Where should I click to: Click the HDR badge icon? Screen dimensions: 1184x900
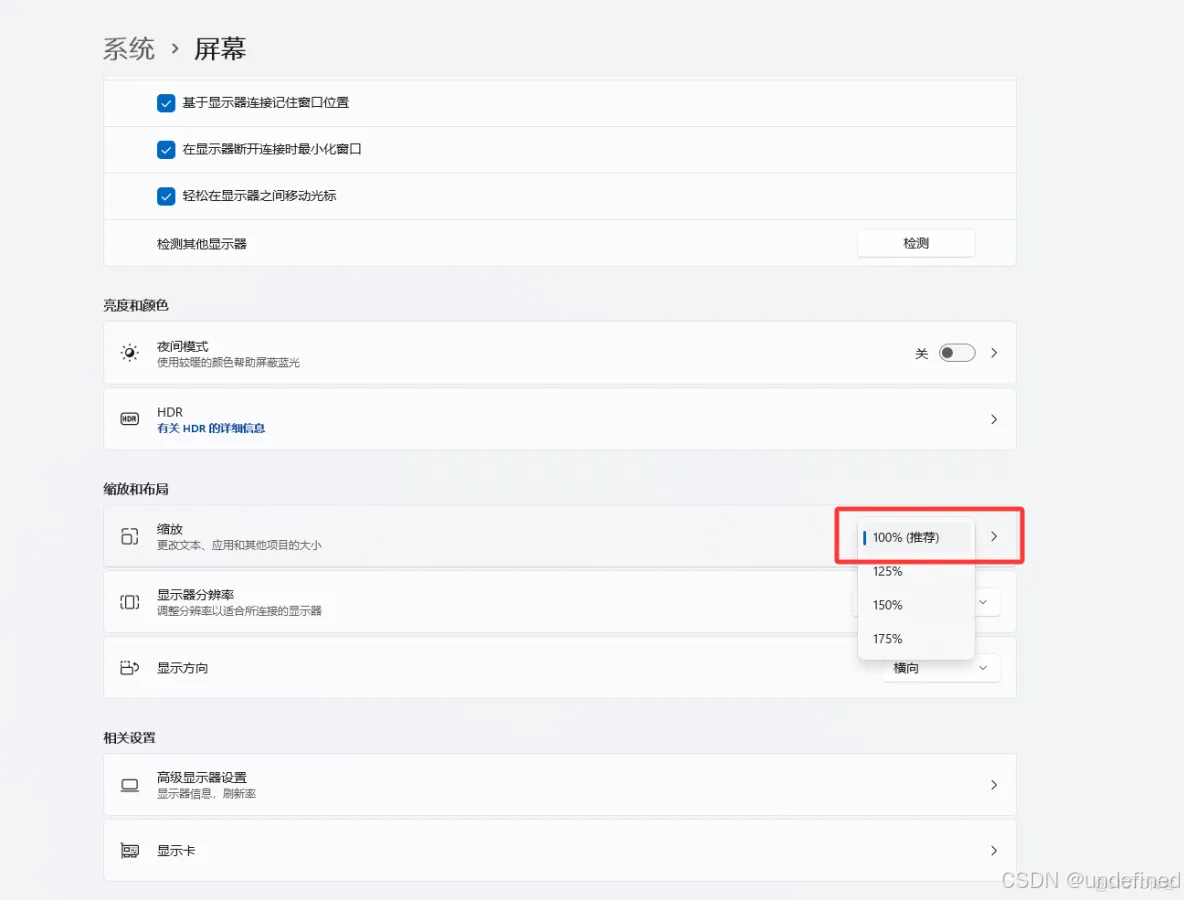(x=129, y=419)
